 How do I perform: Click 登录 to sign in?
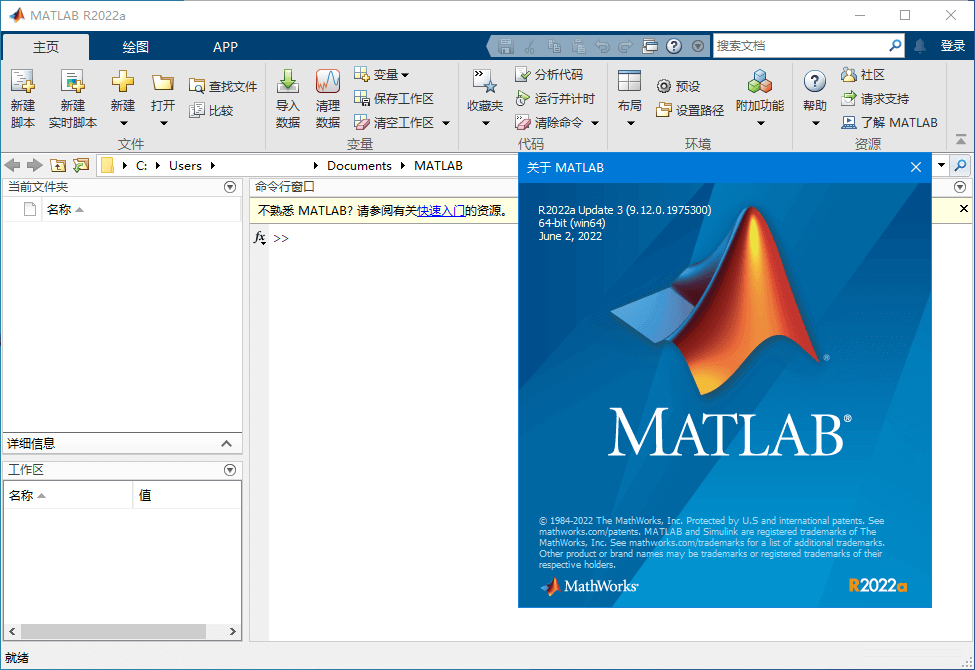tap(953, 45)
